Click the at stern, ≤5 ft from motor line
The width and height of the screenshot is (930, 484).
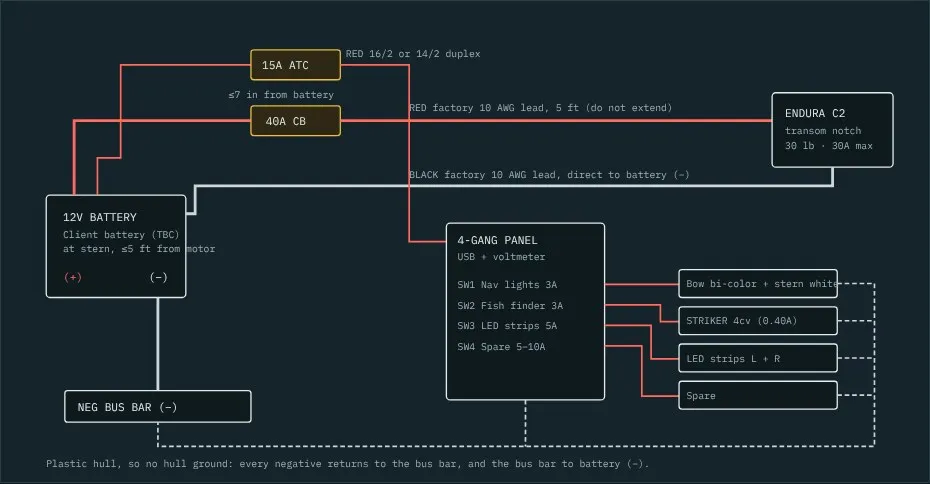pyautogui.click(x=139, y=249)
